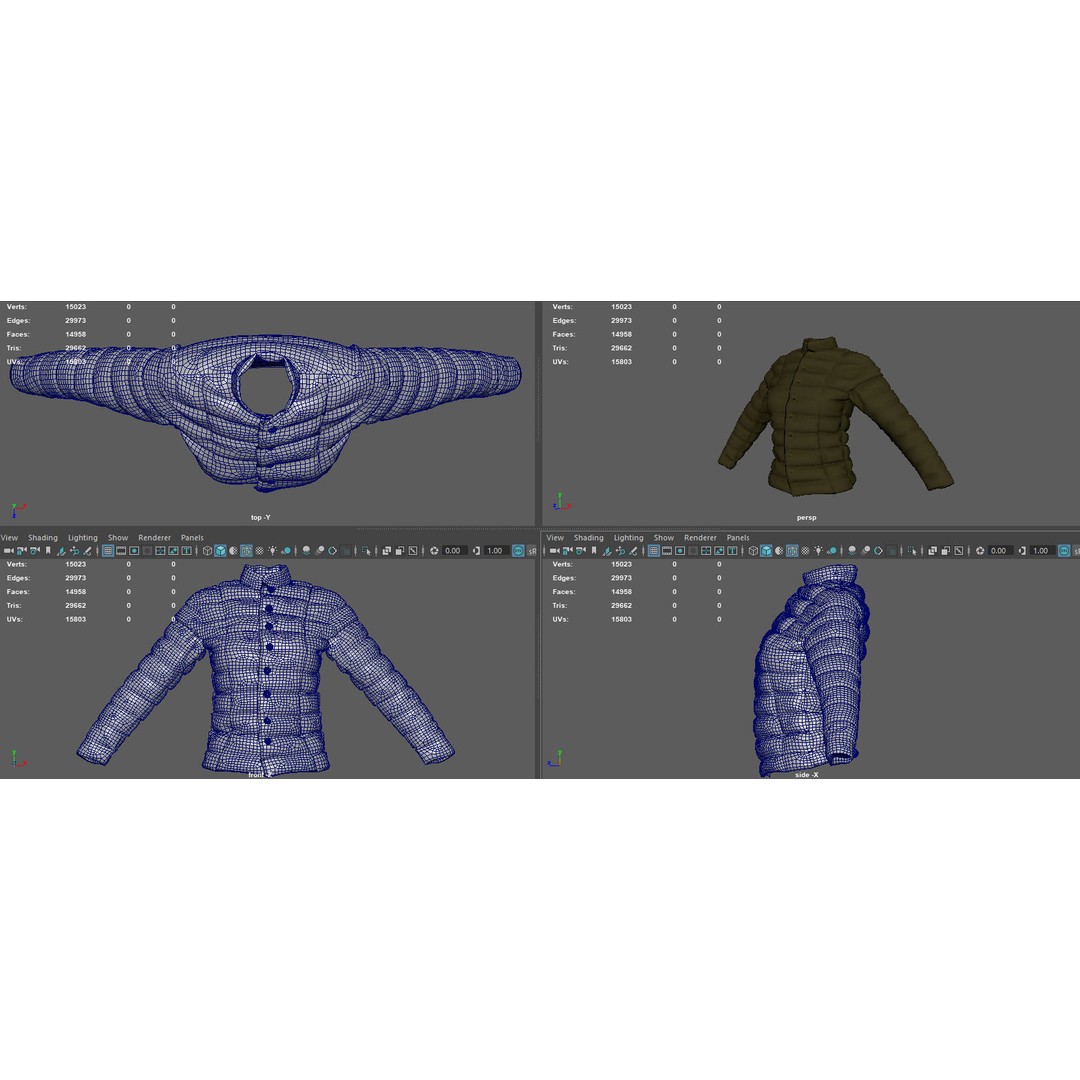The width and height of the screenshot is (1080, 1080).
Task: Open Panels menu in side panel
Action: point(738,537)
